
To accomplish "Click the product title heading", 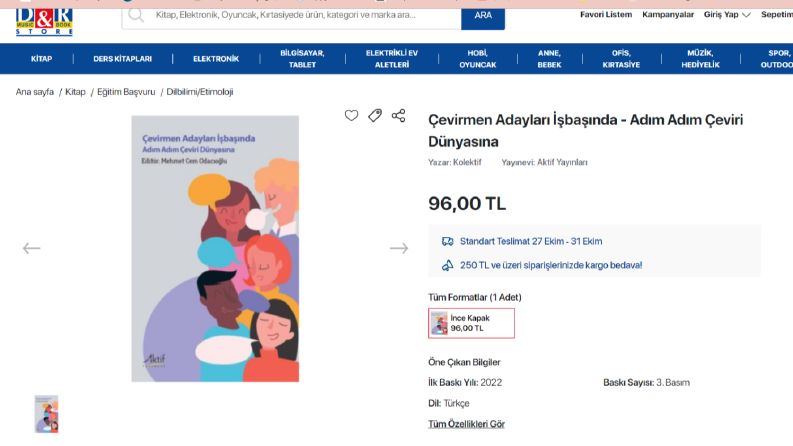I will 586,130.
